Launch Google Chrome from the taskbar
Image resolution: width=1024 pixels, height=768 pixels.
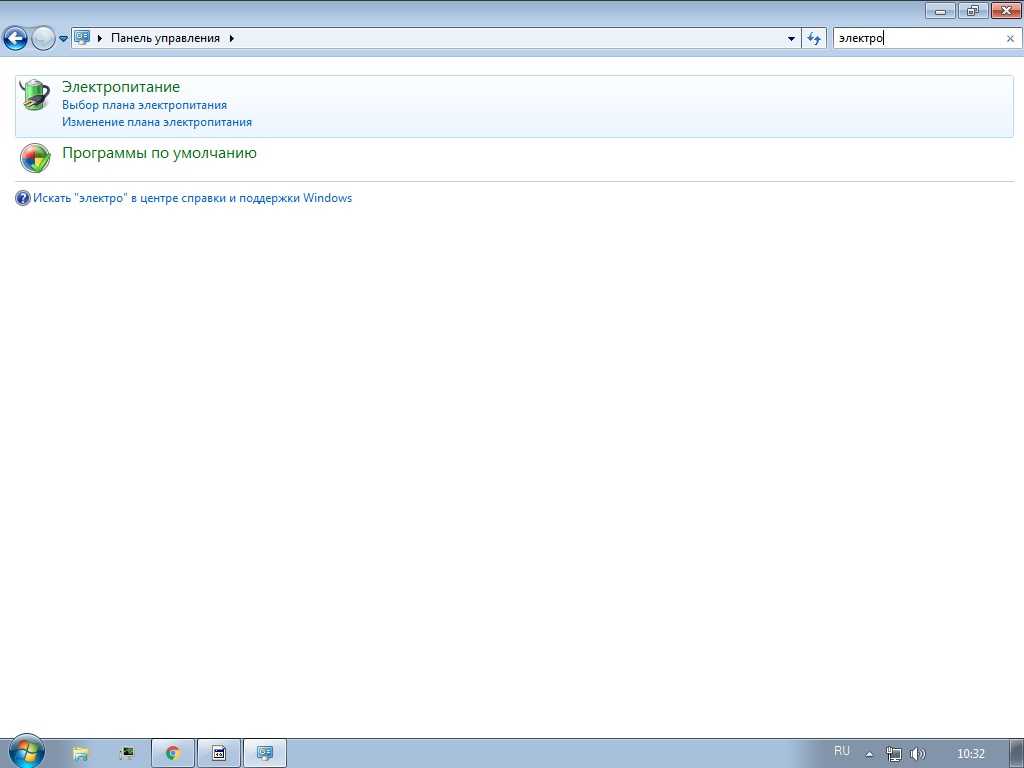tap(172, 753)
